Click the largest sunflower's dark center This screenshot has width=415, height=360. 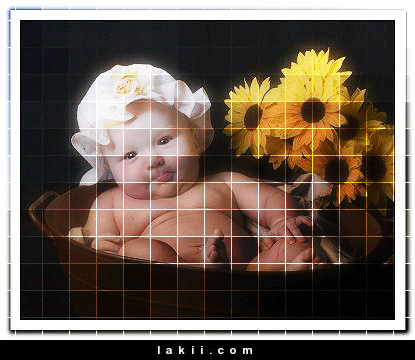pos(313,110)
